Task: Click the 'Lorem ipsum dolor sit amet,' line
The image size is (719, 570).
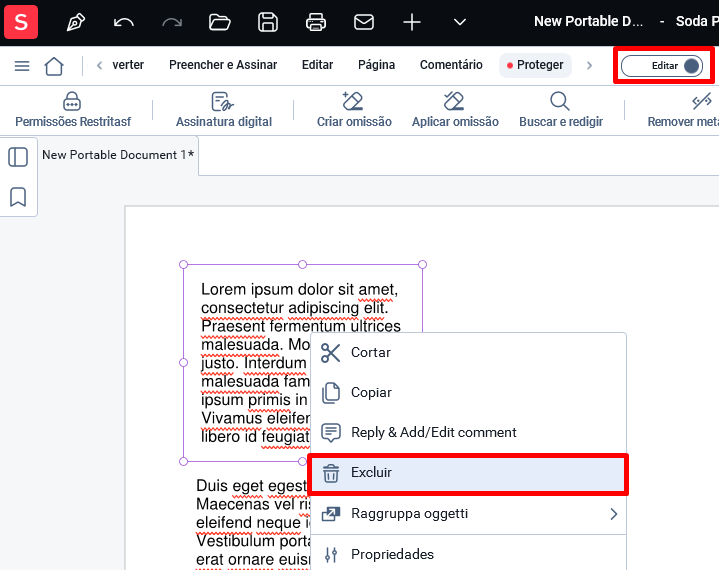Action: 299,289
